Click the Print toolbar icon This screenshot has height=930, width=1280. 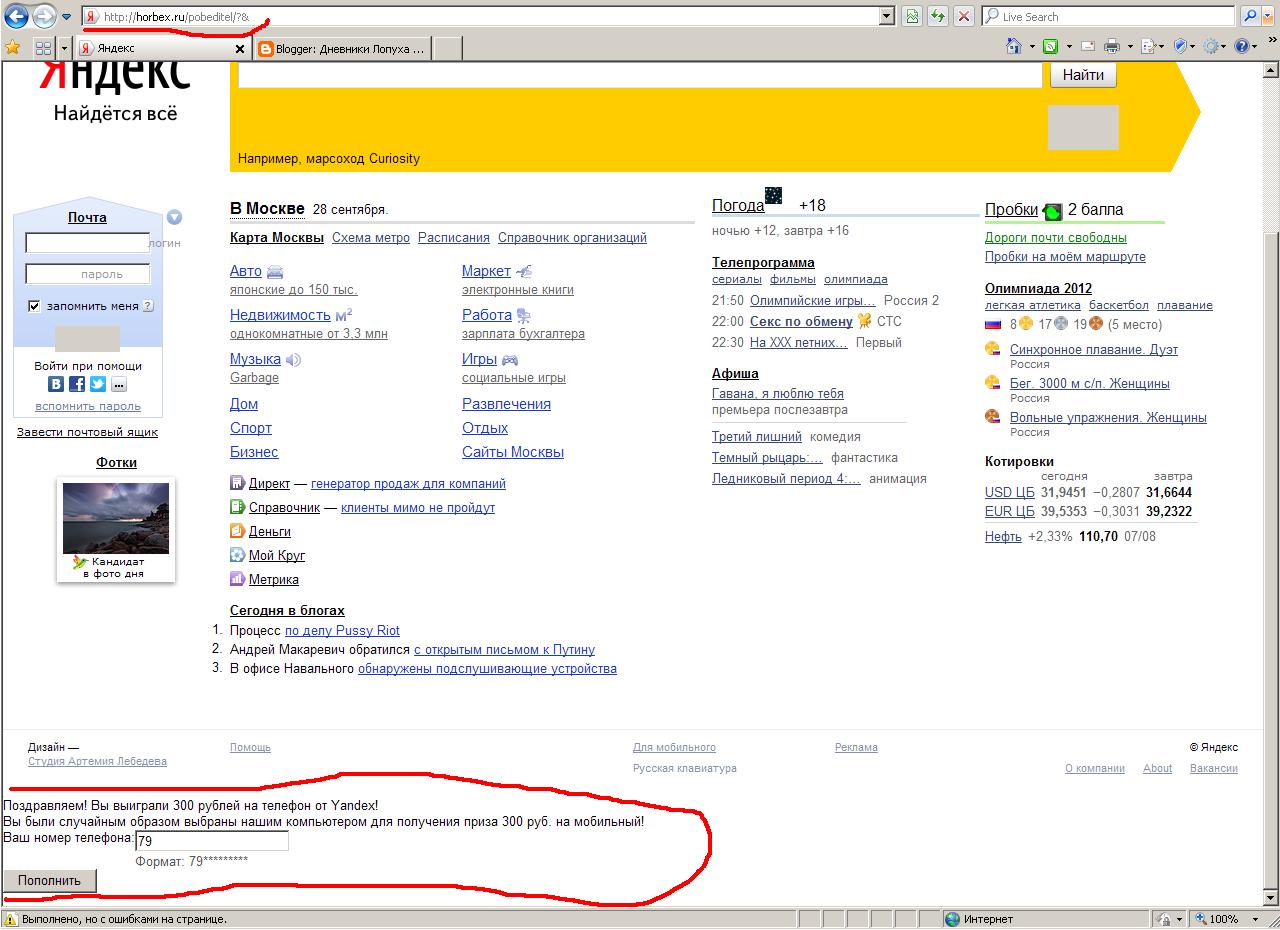(1112, 46)
